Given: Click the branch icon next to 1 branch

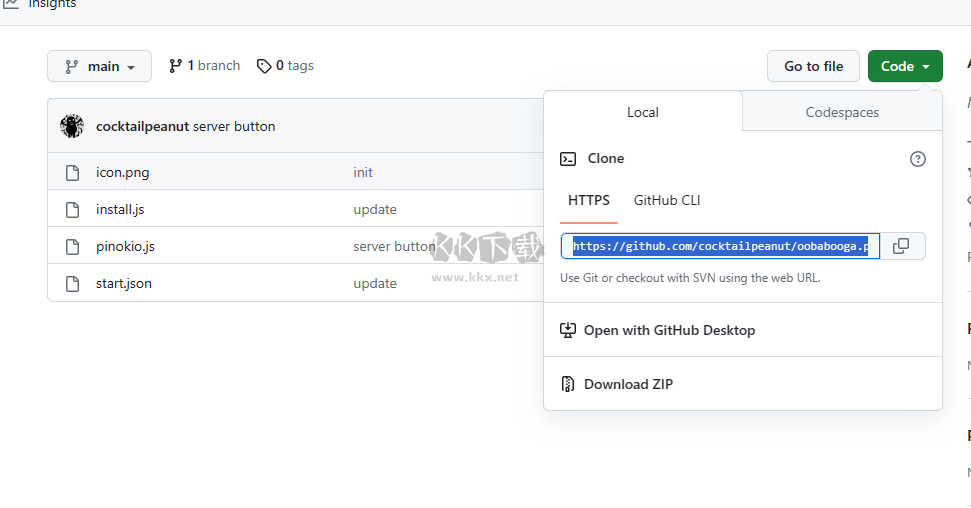Looking at the screenshot, I should 176,66.
